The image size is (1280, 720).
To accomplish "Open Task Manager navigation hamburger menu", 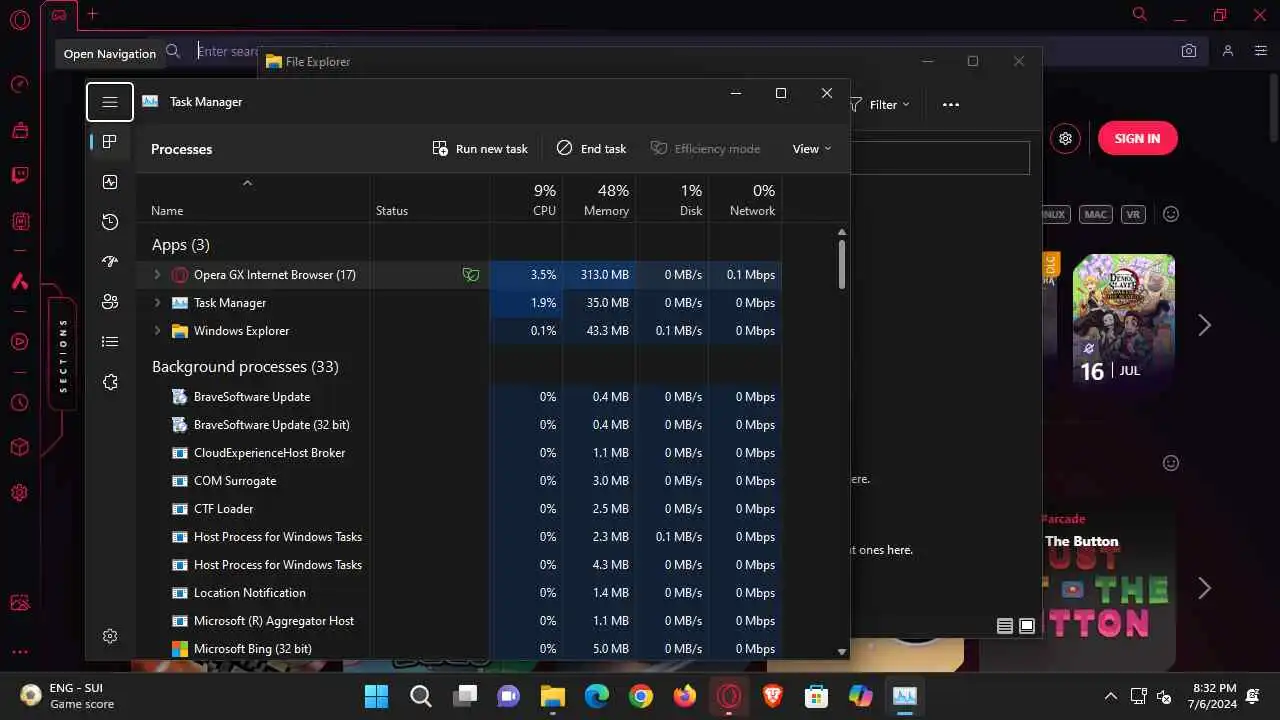I will (x=110, y=102).
